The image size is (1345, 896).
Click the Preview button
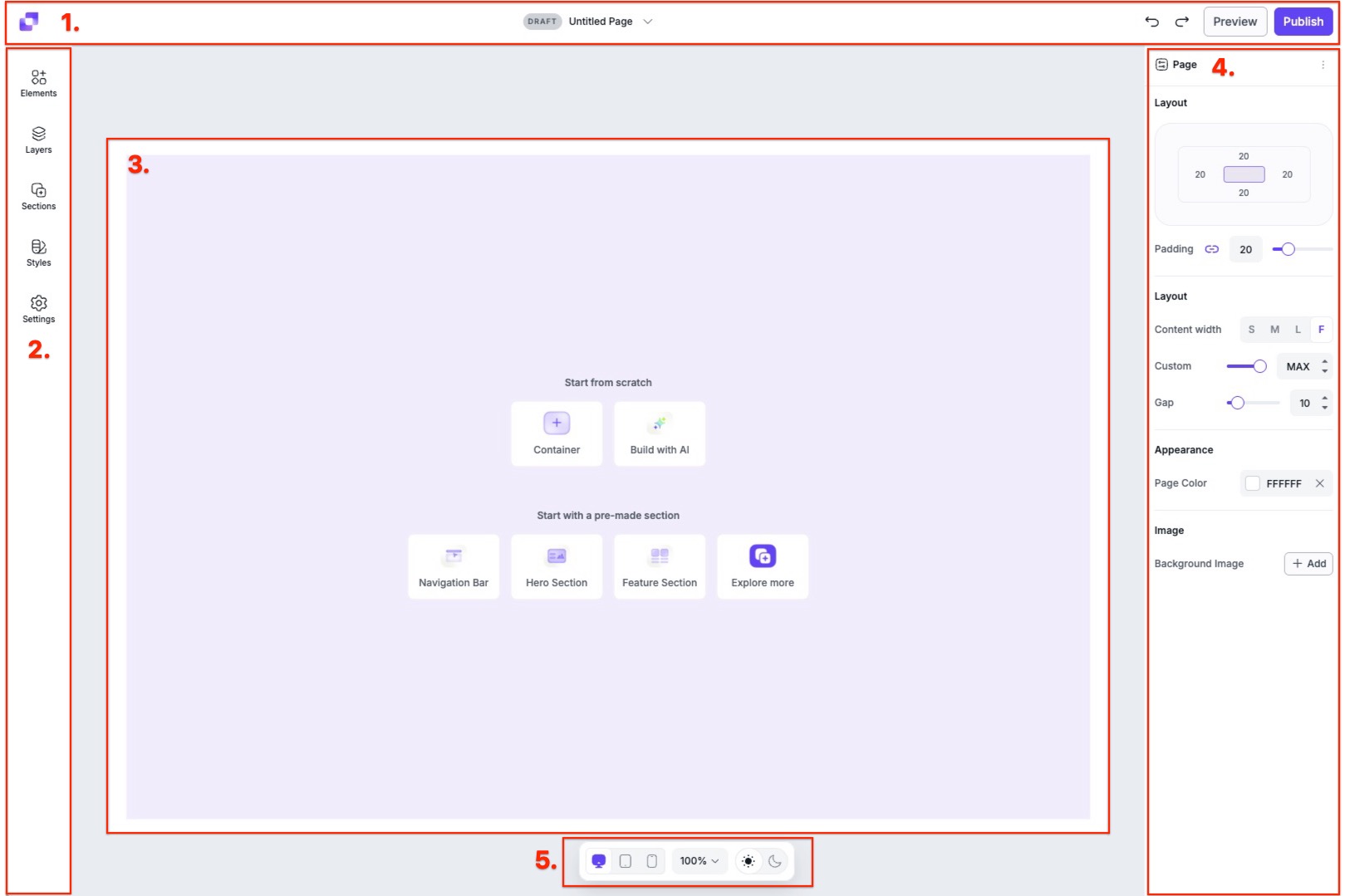[x=1235, y=22]
